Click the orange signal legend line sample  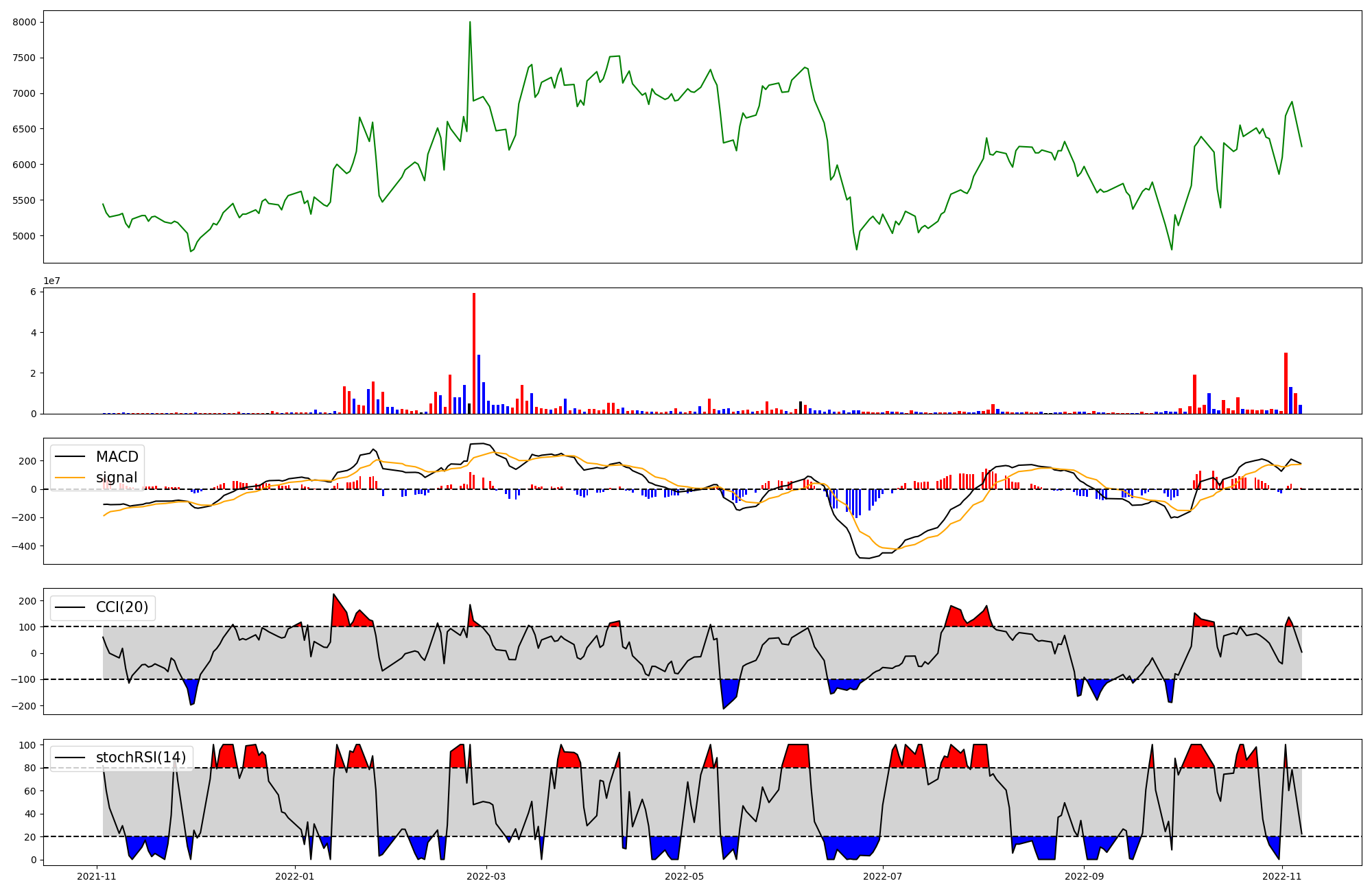[69, 478]
